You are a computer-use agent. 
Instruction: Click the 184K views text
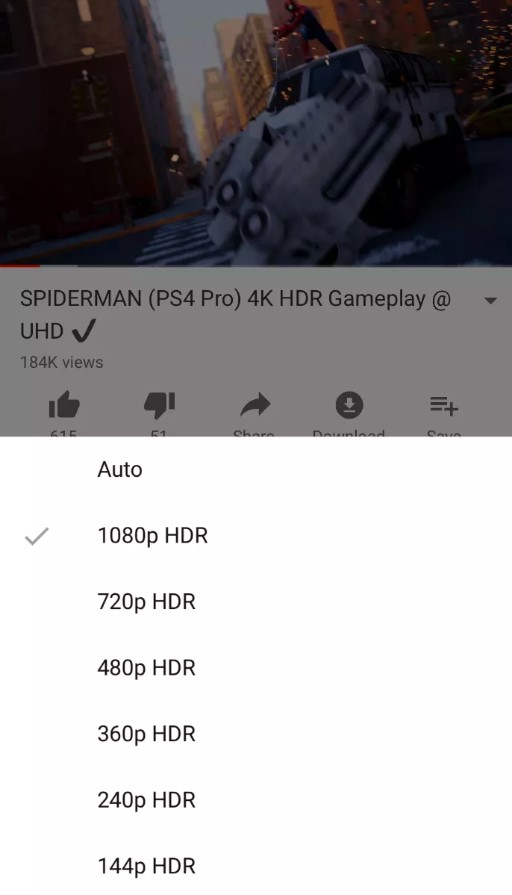point(62,362)
